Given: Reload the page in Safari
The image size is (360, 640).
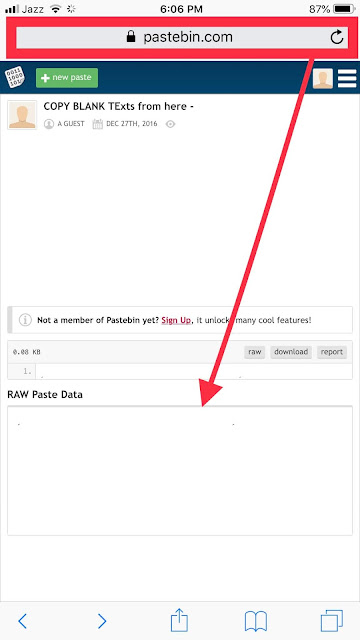Looking at the screenshot, I should pyautogui.click(x=337, y=38).
